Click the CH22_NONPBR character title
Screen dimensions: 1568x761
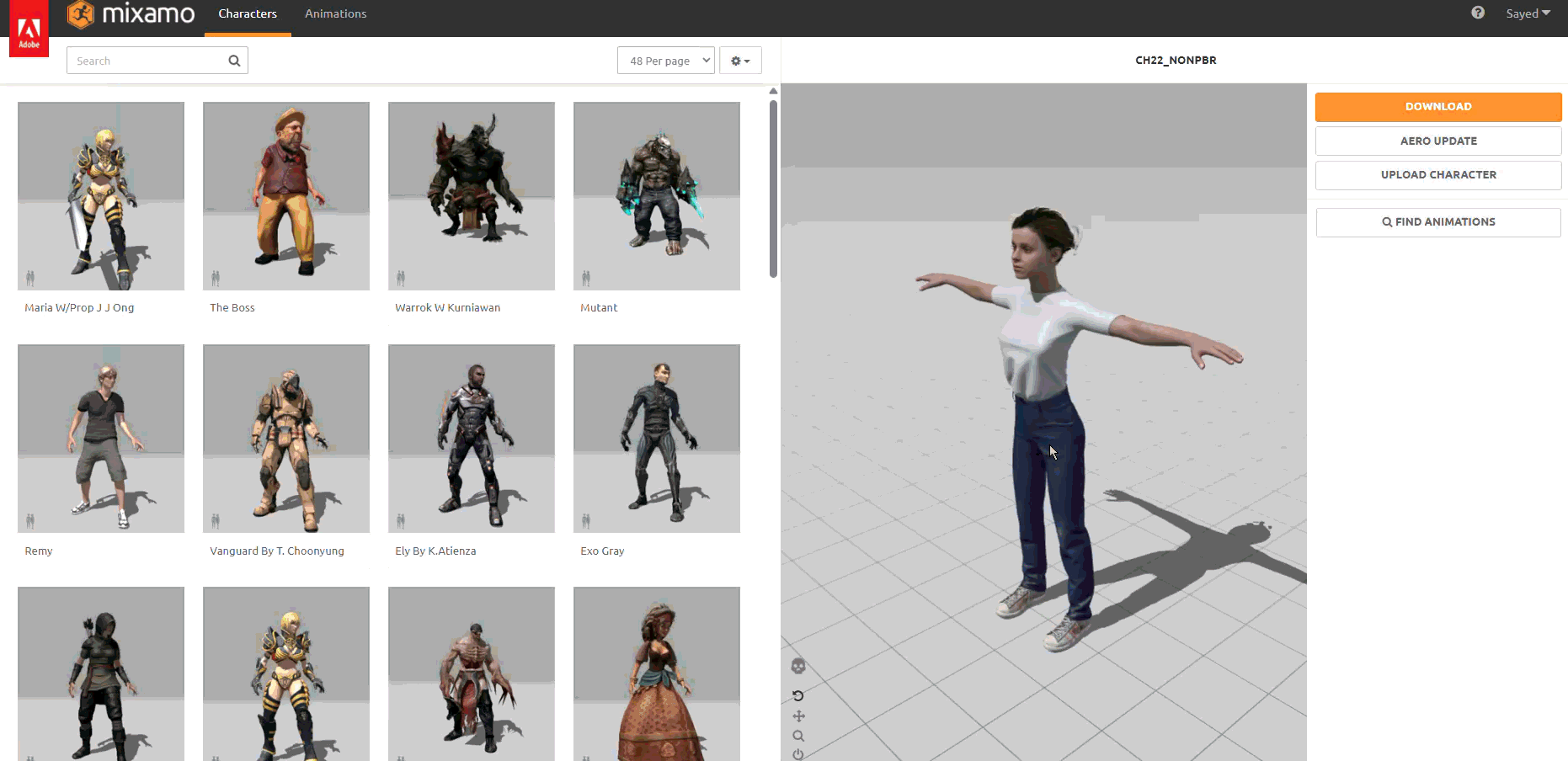[1176, 61]
